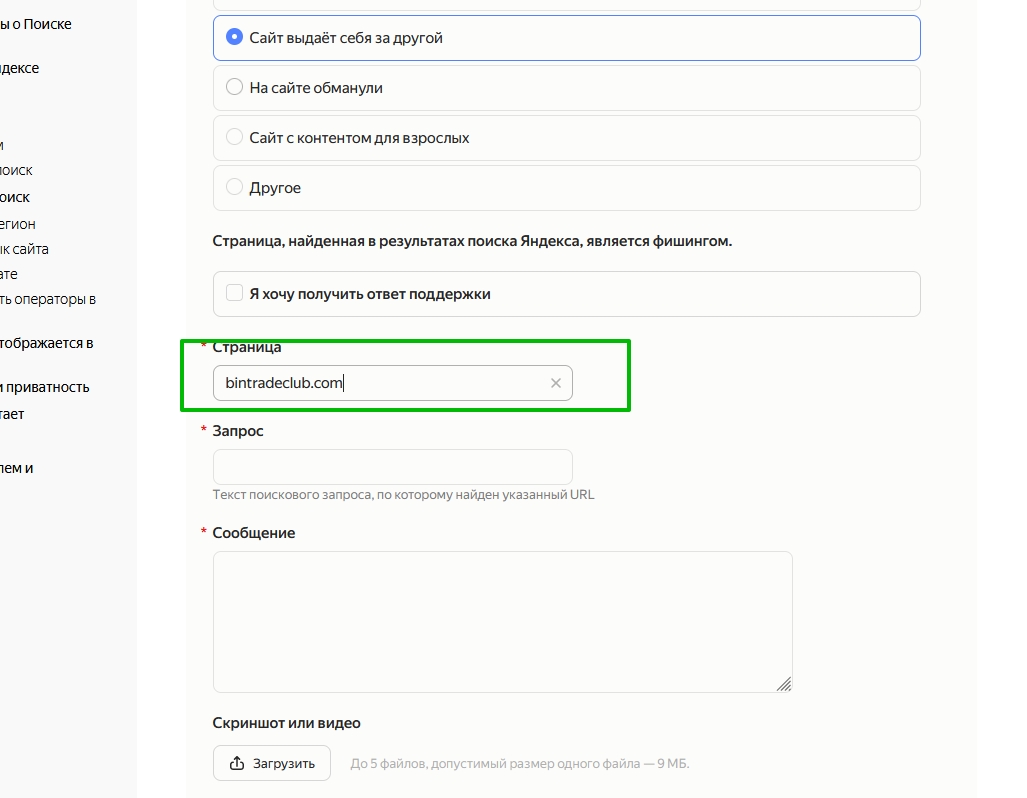
Task: Select the 'На сайте обманули' radio option
Action: coord(235,88)
